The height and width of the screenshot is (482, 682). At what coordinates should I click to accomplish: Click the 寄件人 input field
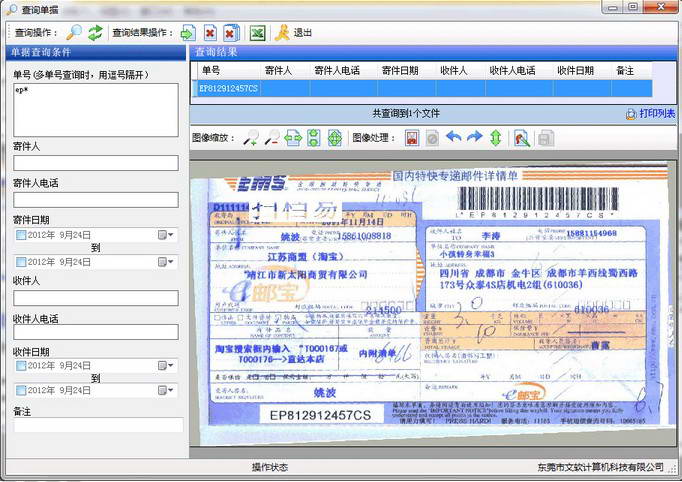click(96, 163)
